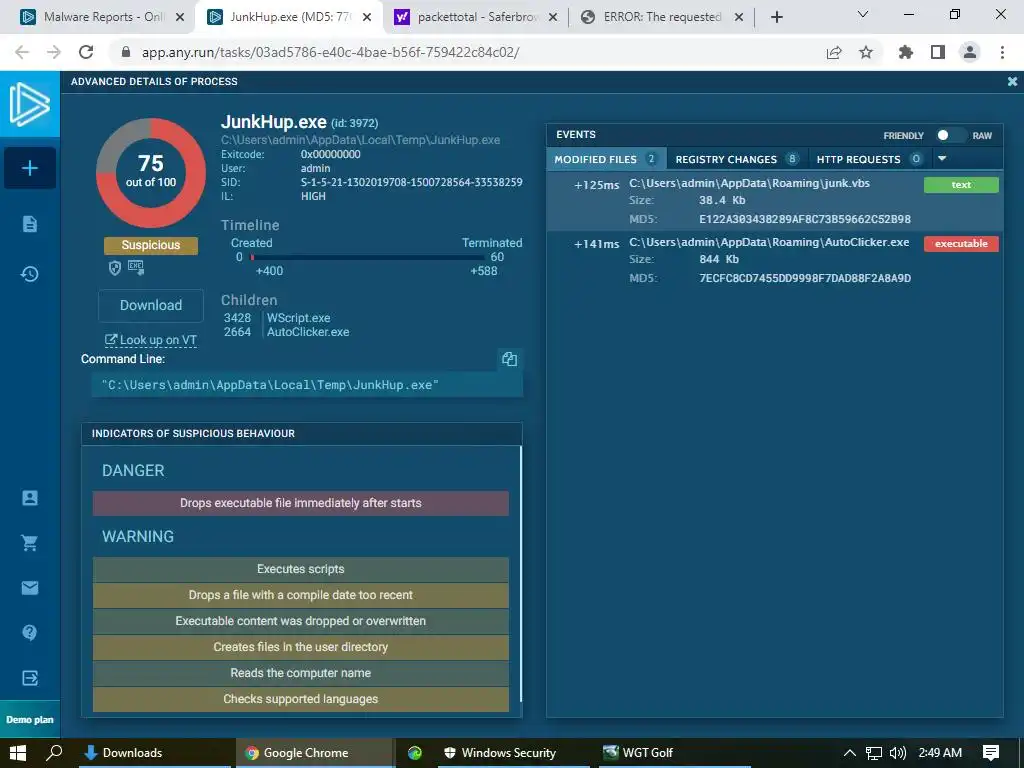Screen dimensions: 1024x768
Task: Select junk.vbs modified file entry
Action: coord(775,201)
